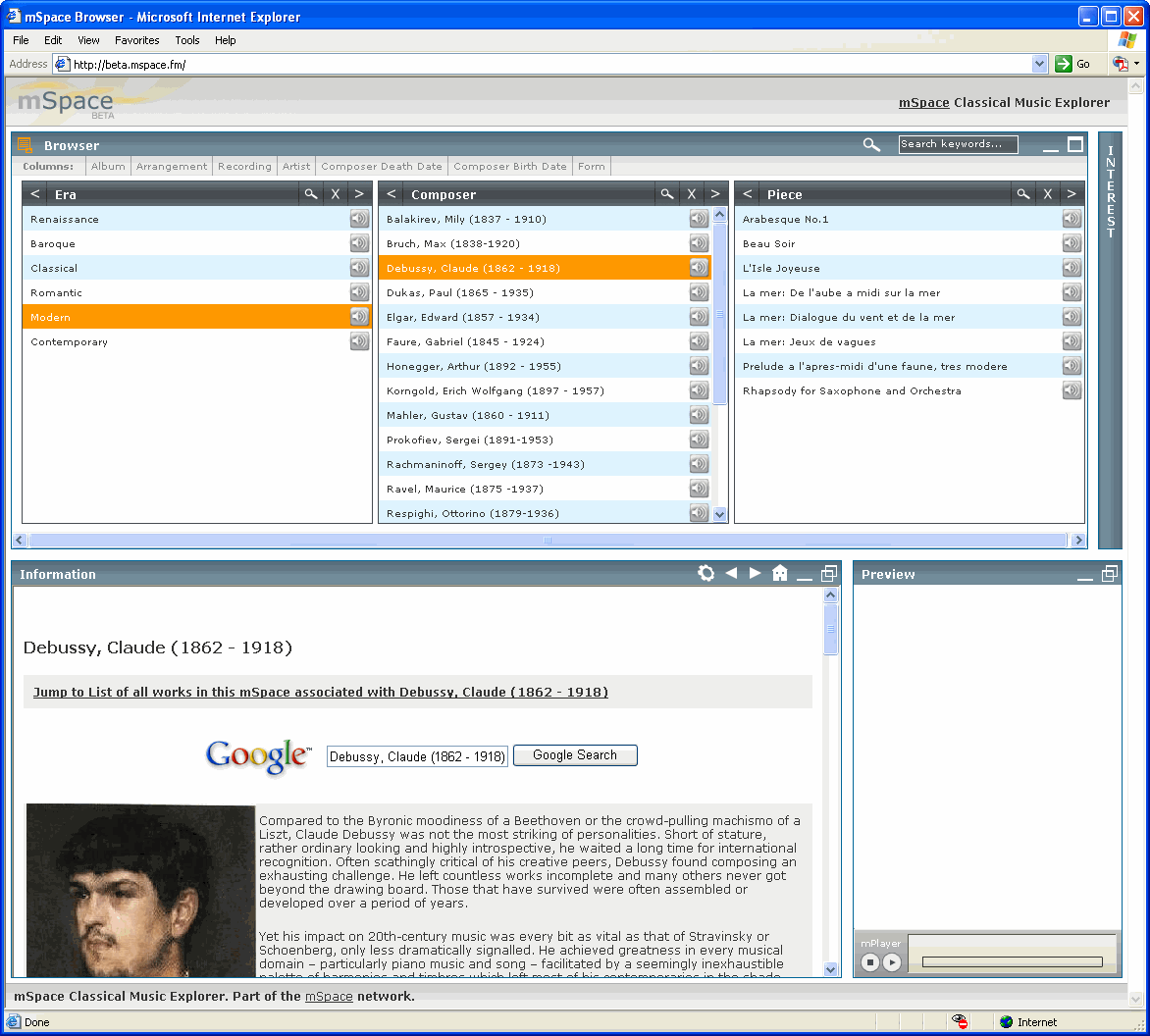
Task: Move the Era column right
Action: (359, 194)
